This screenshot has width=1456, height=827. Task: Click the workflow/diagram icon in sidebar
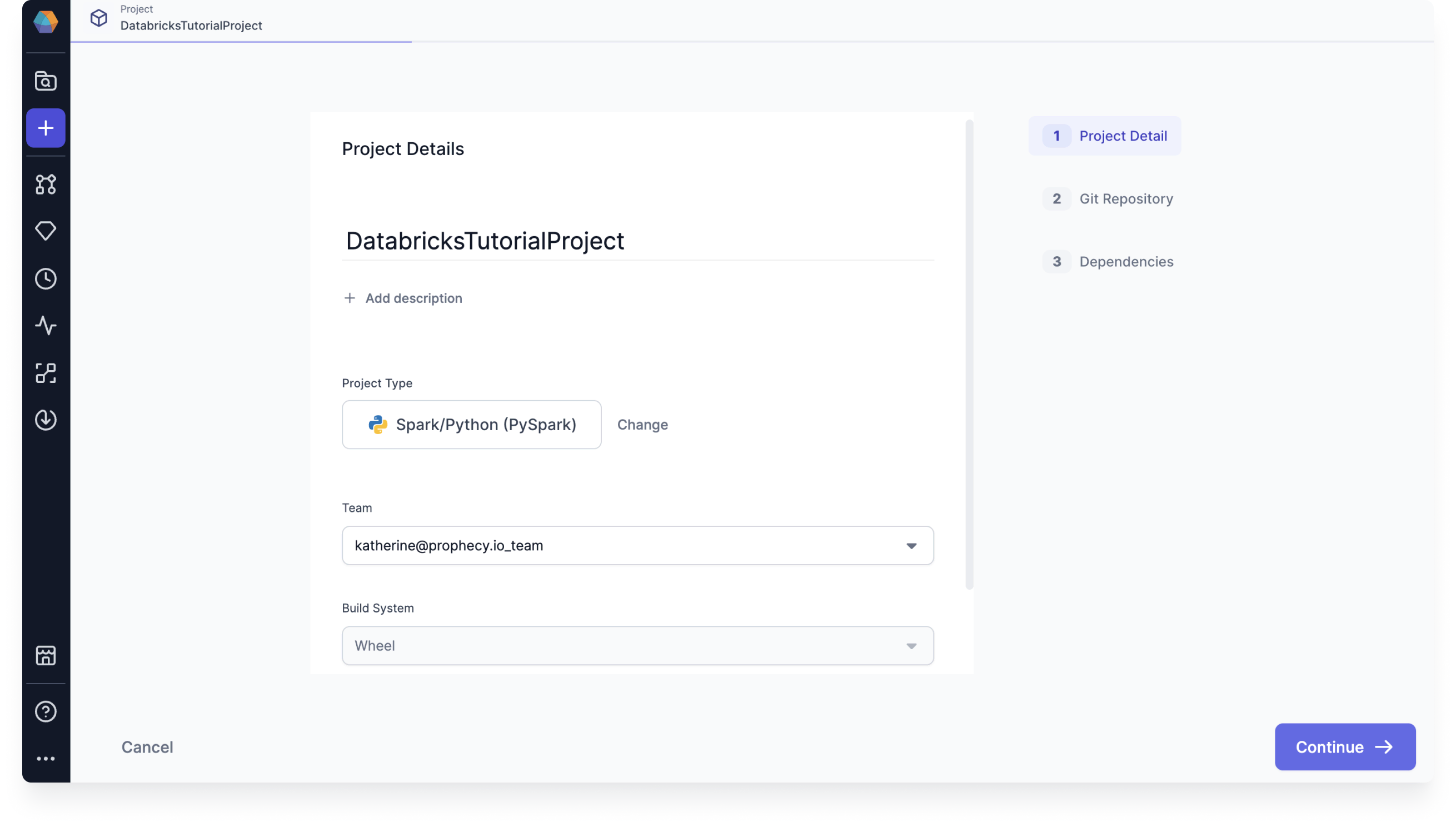(45, 183)
